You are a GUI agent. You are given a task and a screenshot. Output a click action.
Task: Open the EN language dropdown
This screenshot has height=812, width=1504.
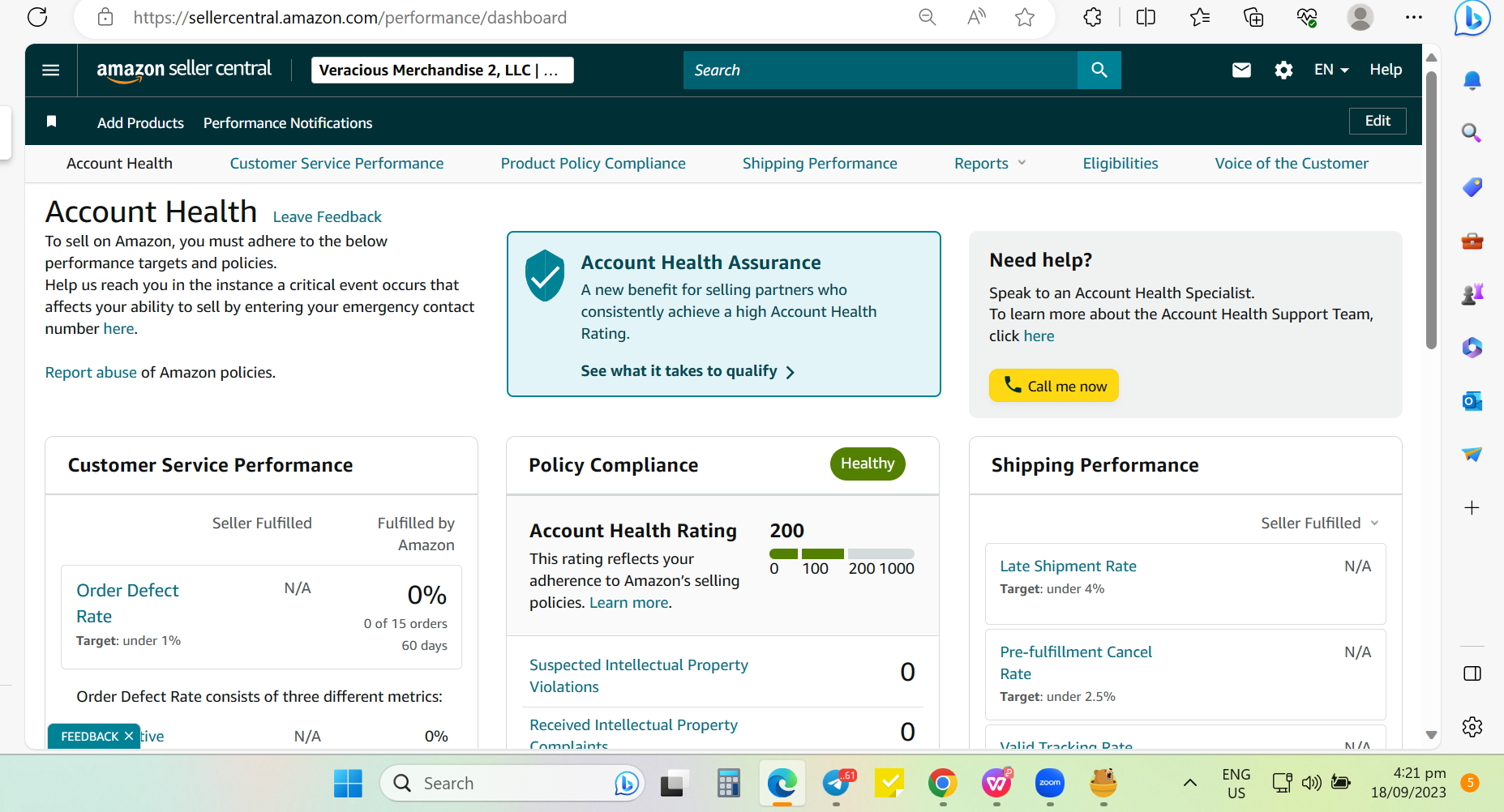click(1331, 70)
